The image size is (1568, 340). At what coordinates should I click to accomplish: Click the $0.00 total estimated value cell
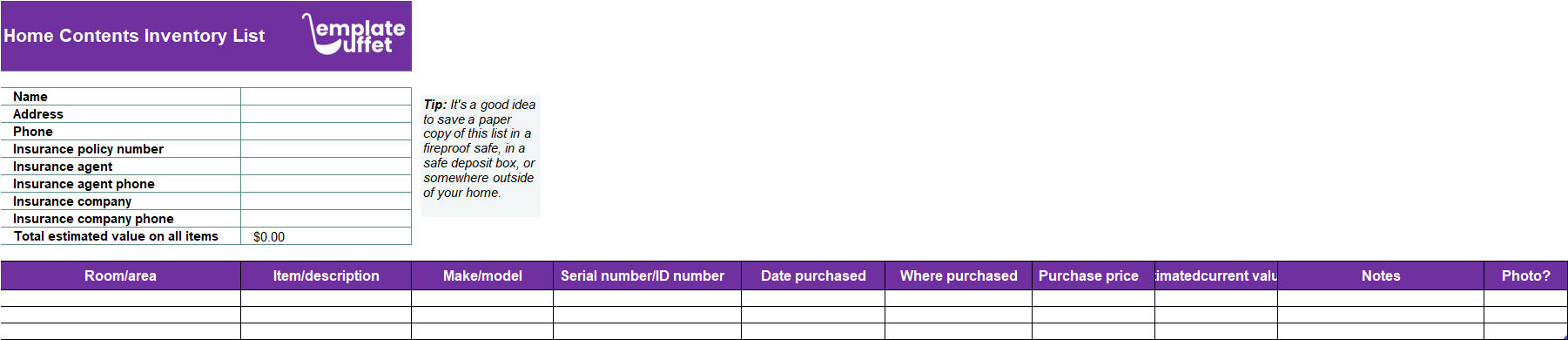click(326, 236)
